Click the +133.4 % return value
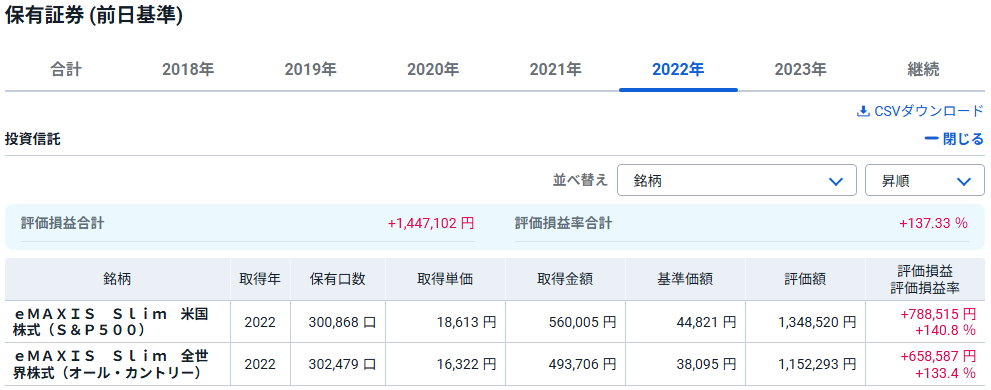991x390 pixels. 945,373
